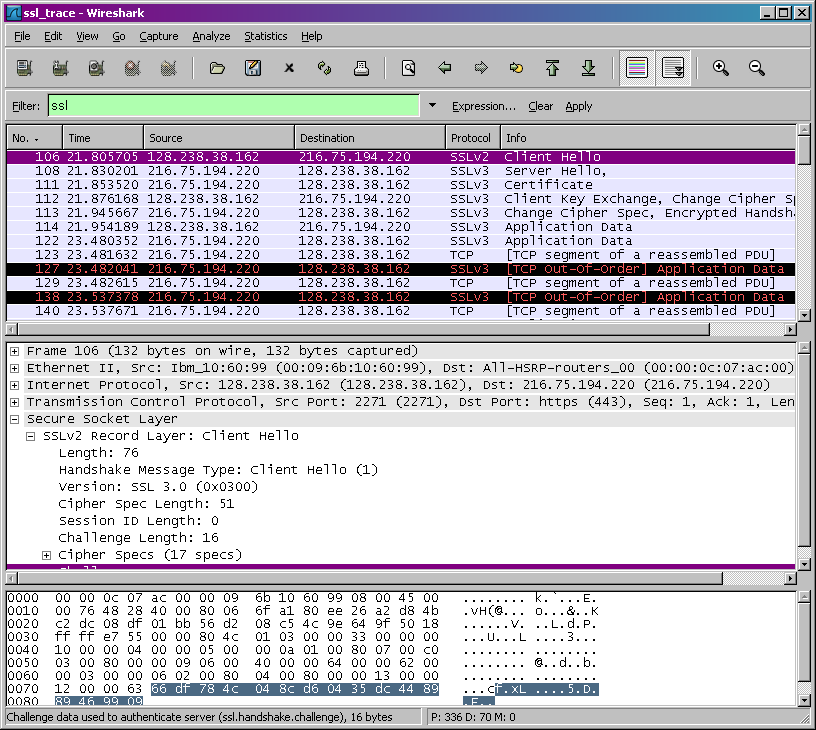Viewport: 816px width, 730px height.
Task: Expand the Transmission Control Protocol node
Action: pyautogui.click(x=15, y=403)
